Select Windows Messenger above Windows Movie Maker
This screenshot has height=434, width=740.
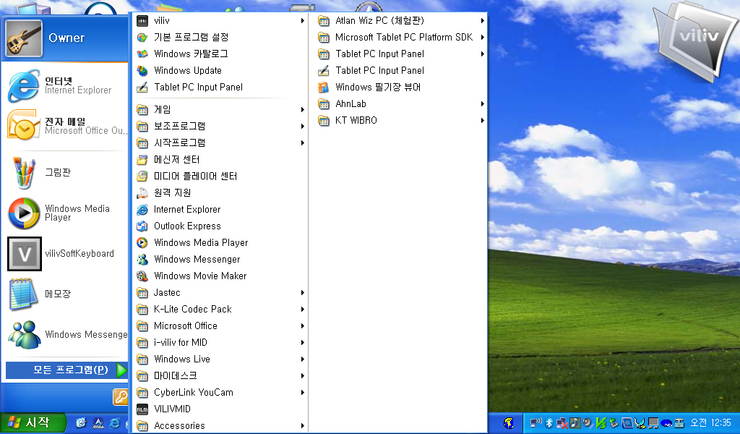(220, 259)
